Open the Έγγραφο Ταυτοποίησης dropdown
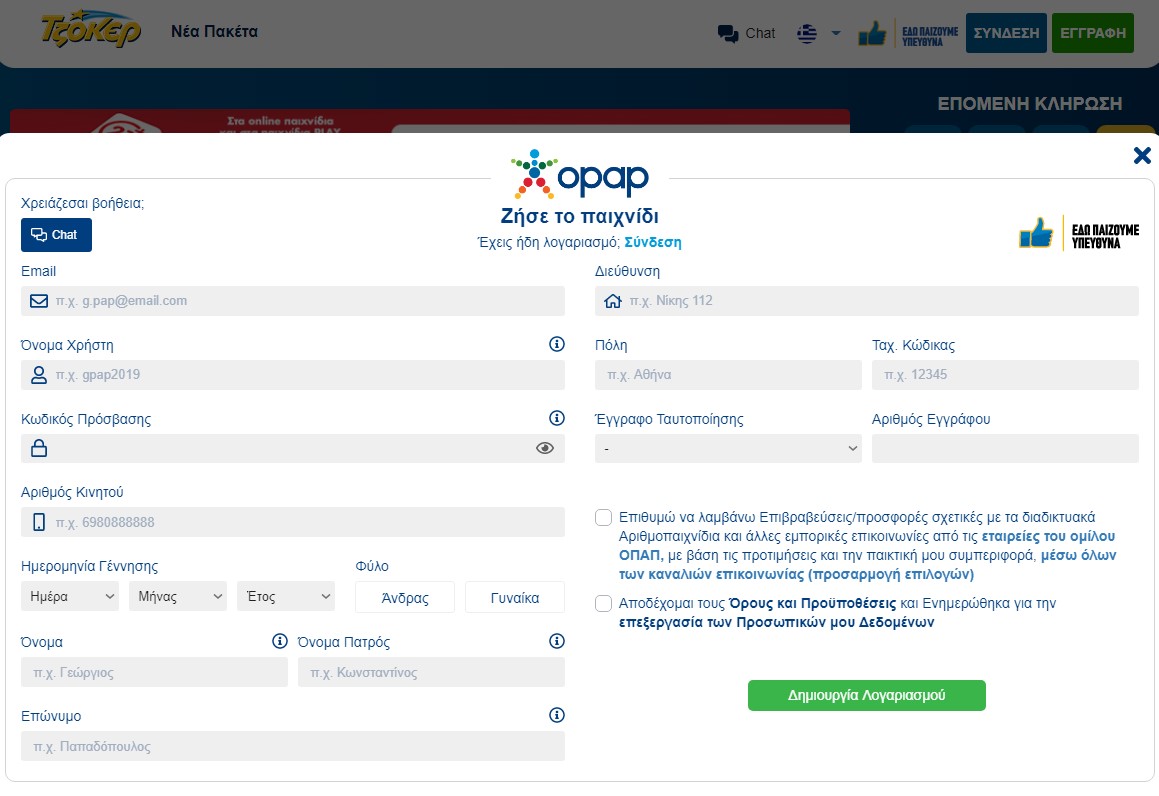 [x=728, y=449]
